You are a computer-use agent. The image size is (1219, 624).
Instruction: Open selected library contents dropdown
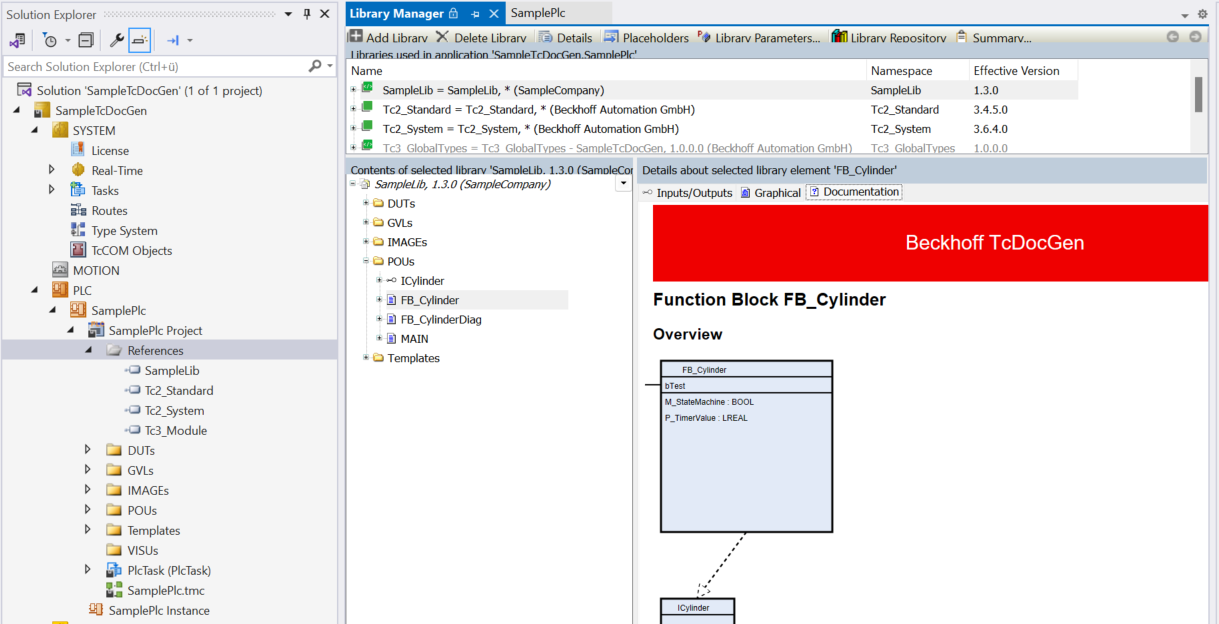coord(624,184)
